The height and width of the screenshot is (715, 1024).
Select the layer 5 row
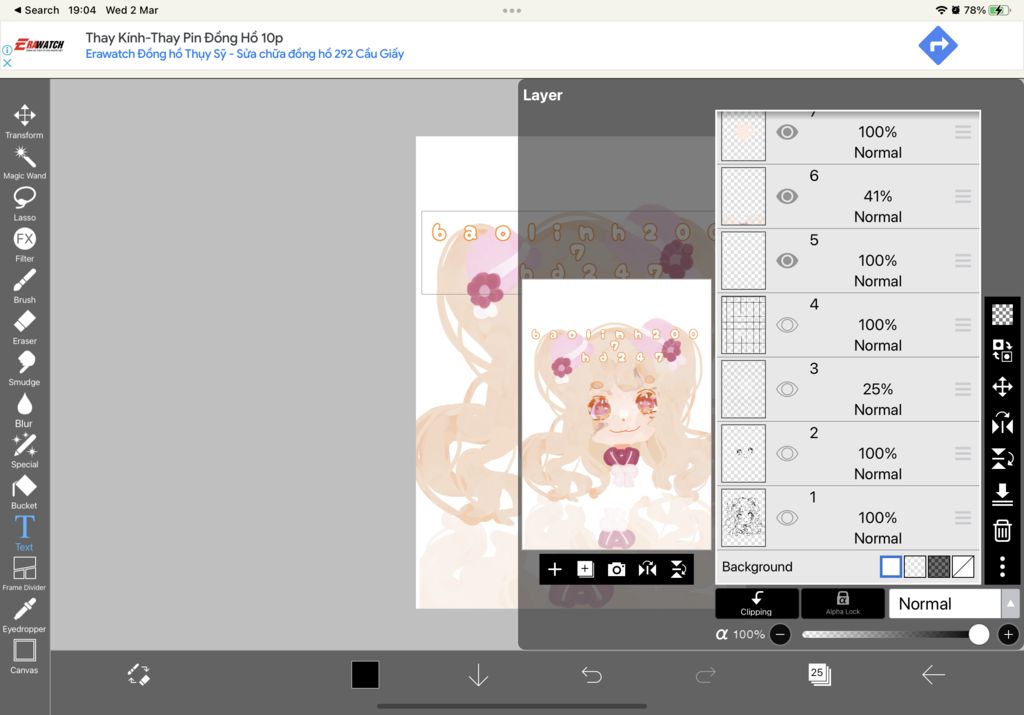point(848,261)
